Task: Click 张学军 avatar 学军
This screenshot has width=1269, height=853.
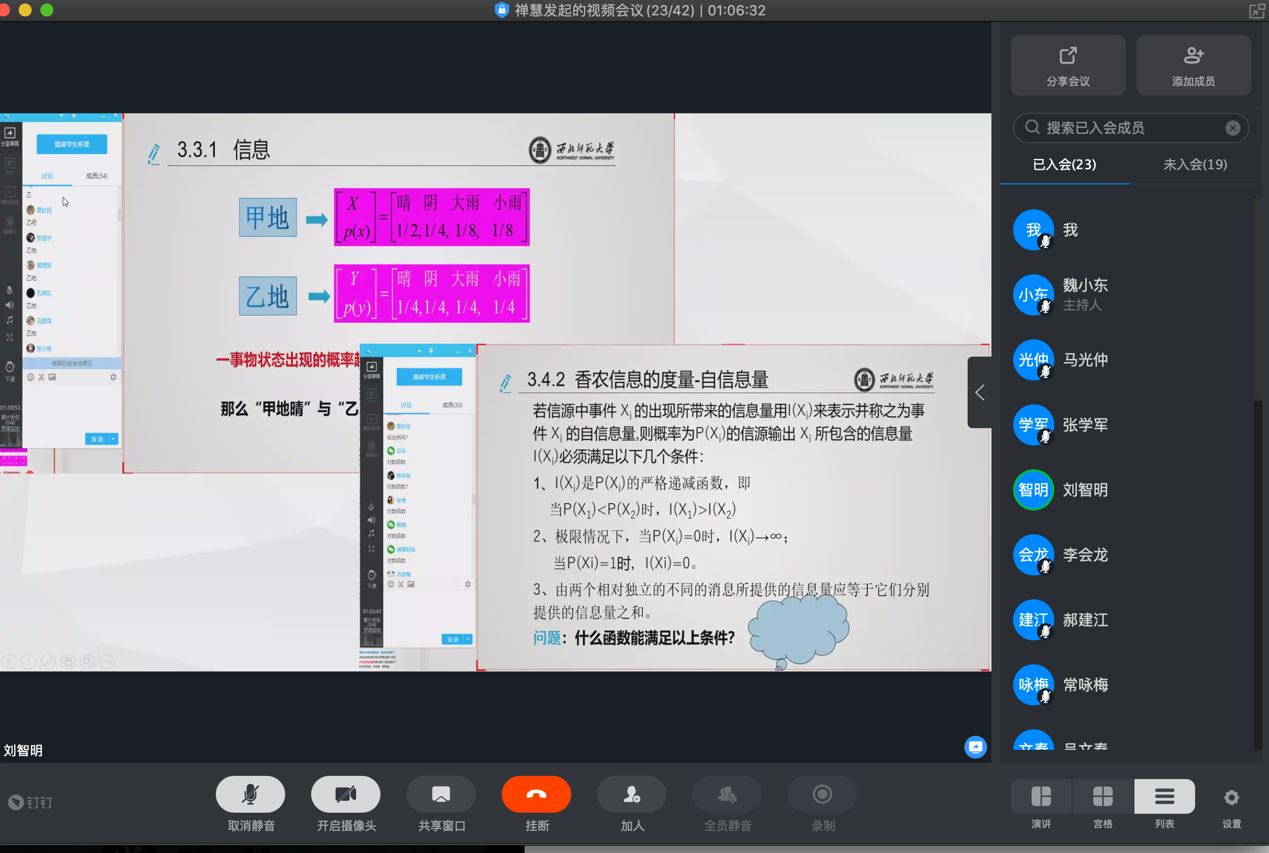Action: point(1033,425)
